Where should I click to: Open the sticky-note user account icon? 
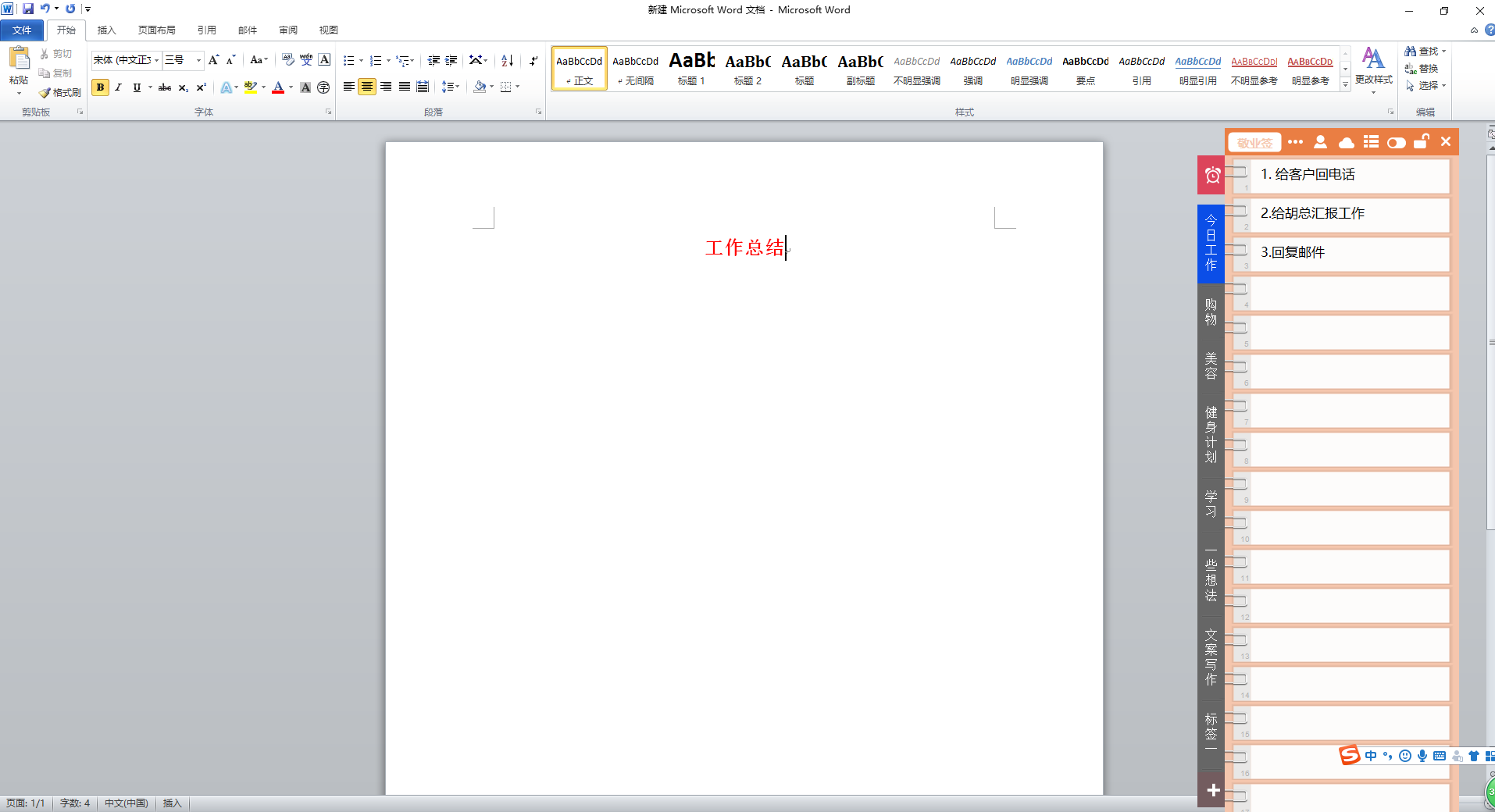coord(1320,142)
